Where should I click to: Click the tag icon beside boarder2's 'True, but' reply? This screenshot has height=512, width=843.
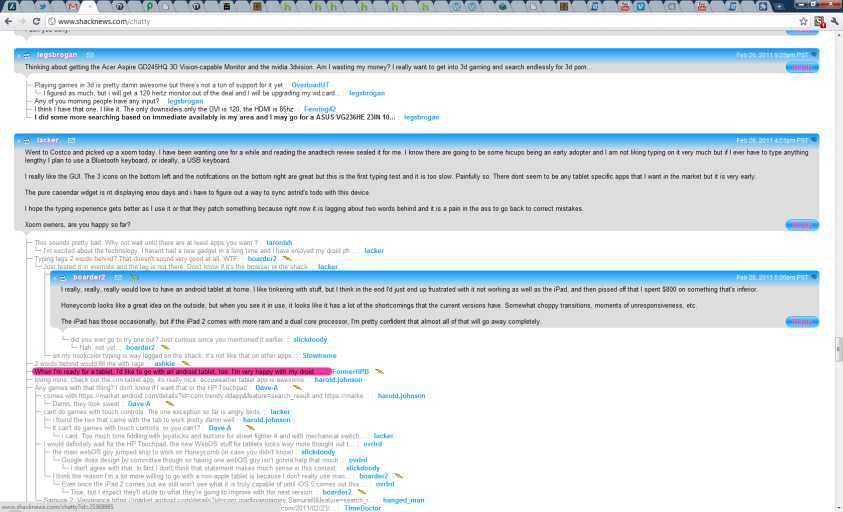click(x=362, y=492)
